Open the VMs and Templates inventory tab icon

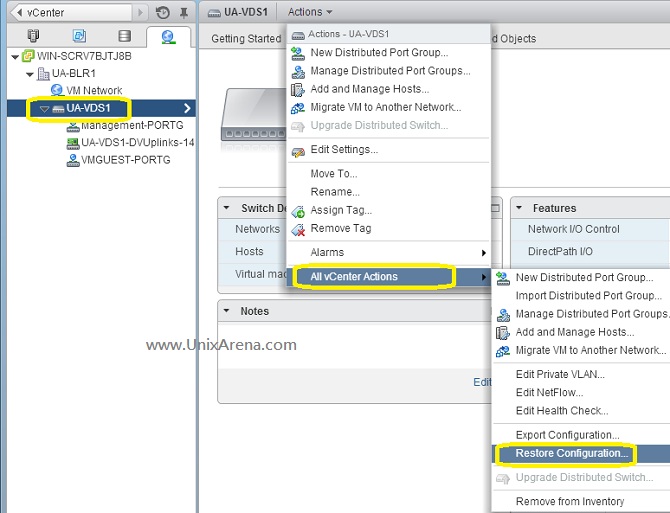point(79,36)
